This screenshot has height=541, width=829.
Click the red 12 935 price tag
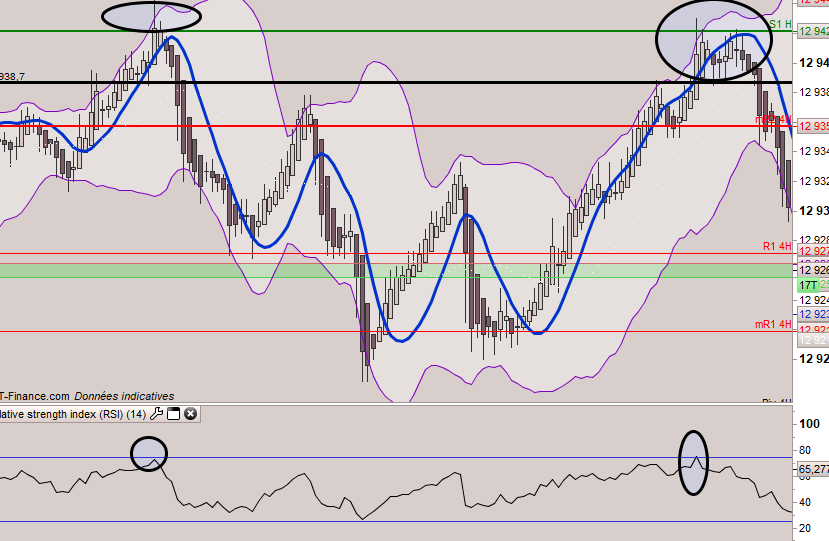tap(813, 126)
